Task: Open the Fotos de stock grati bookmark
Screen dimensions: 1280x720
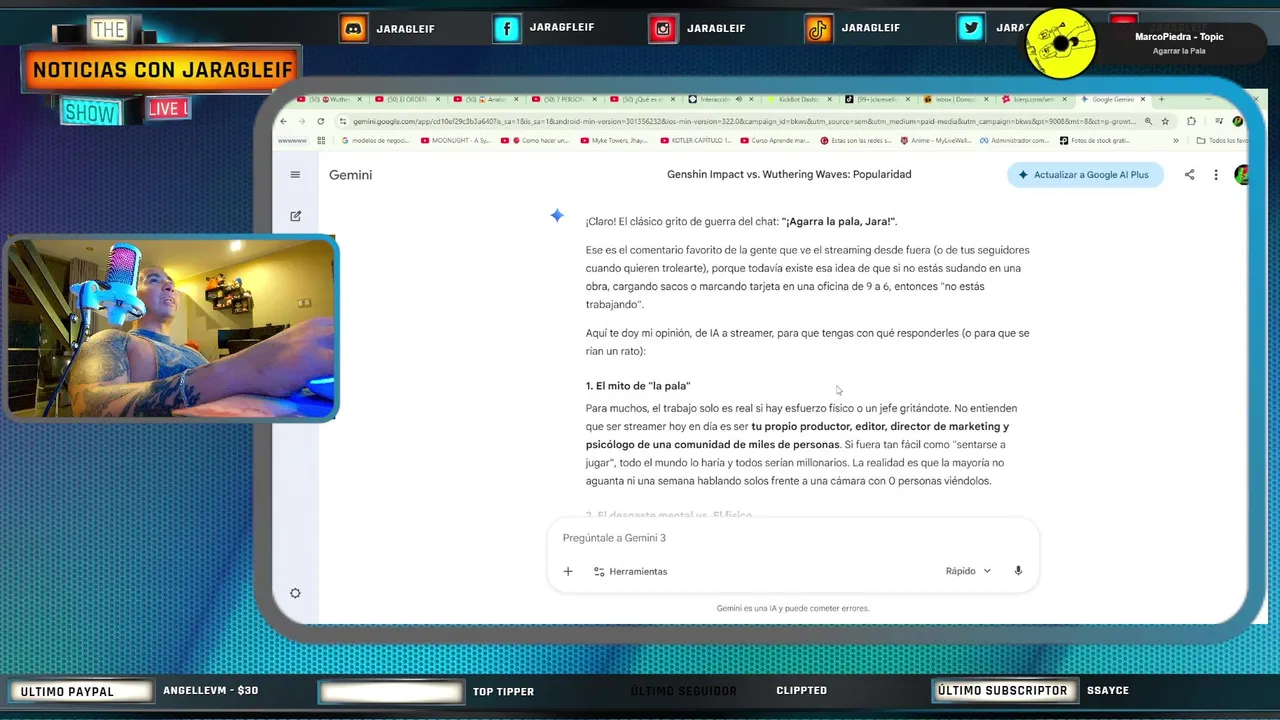Action: 1094,140
